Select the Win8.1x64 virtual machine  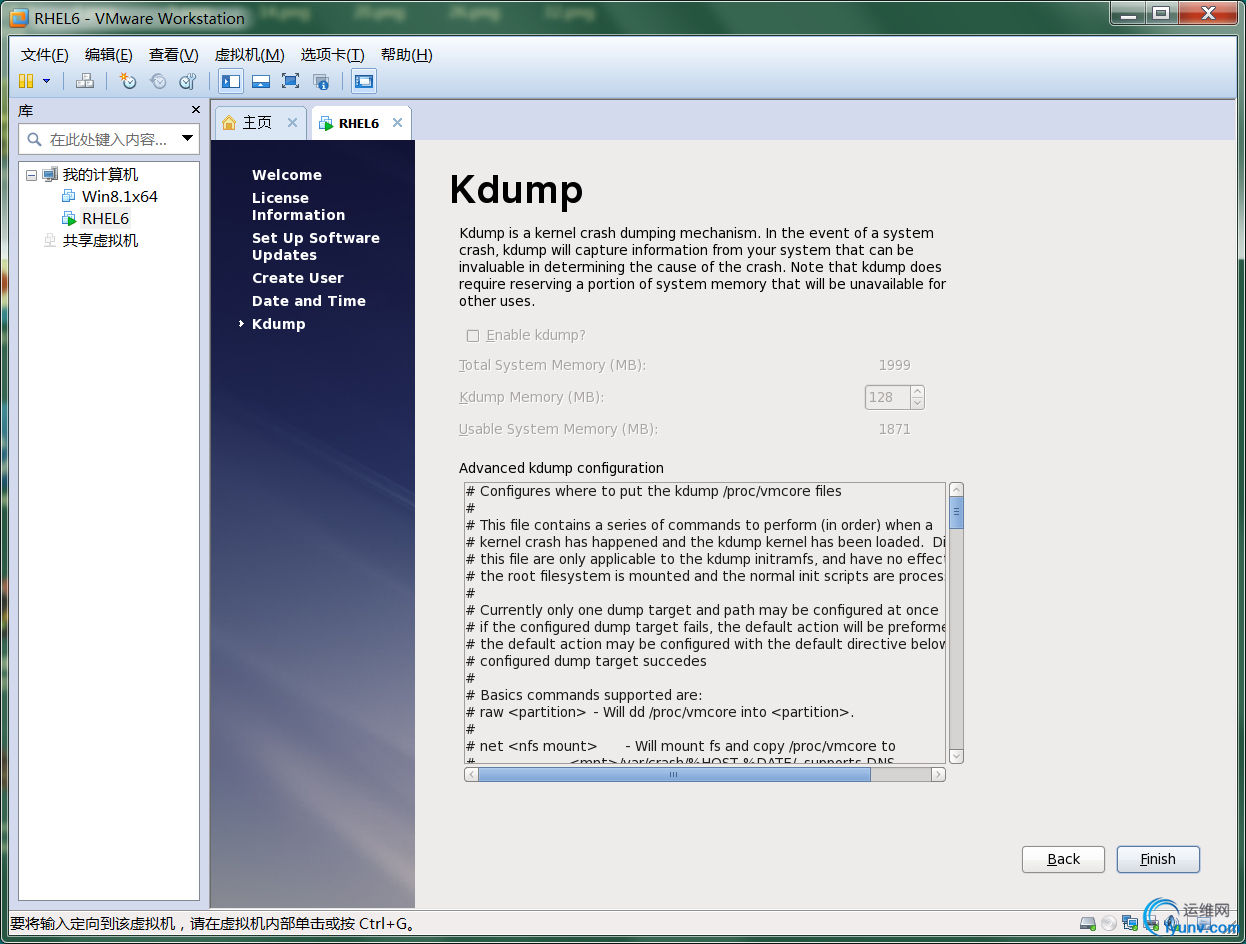(x=119, y=197)
